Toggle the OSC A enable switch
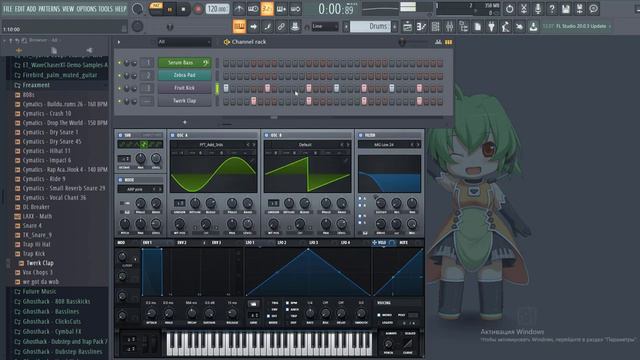The width and height of the screenshot is (640, 360). point(173,135)
